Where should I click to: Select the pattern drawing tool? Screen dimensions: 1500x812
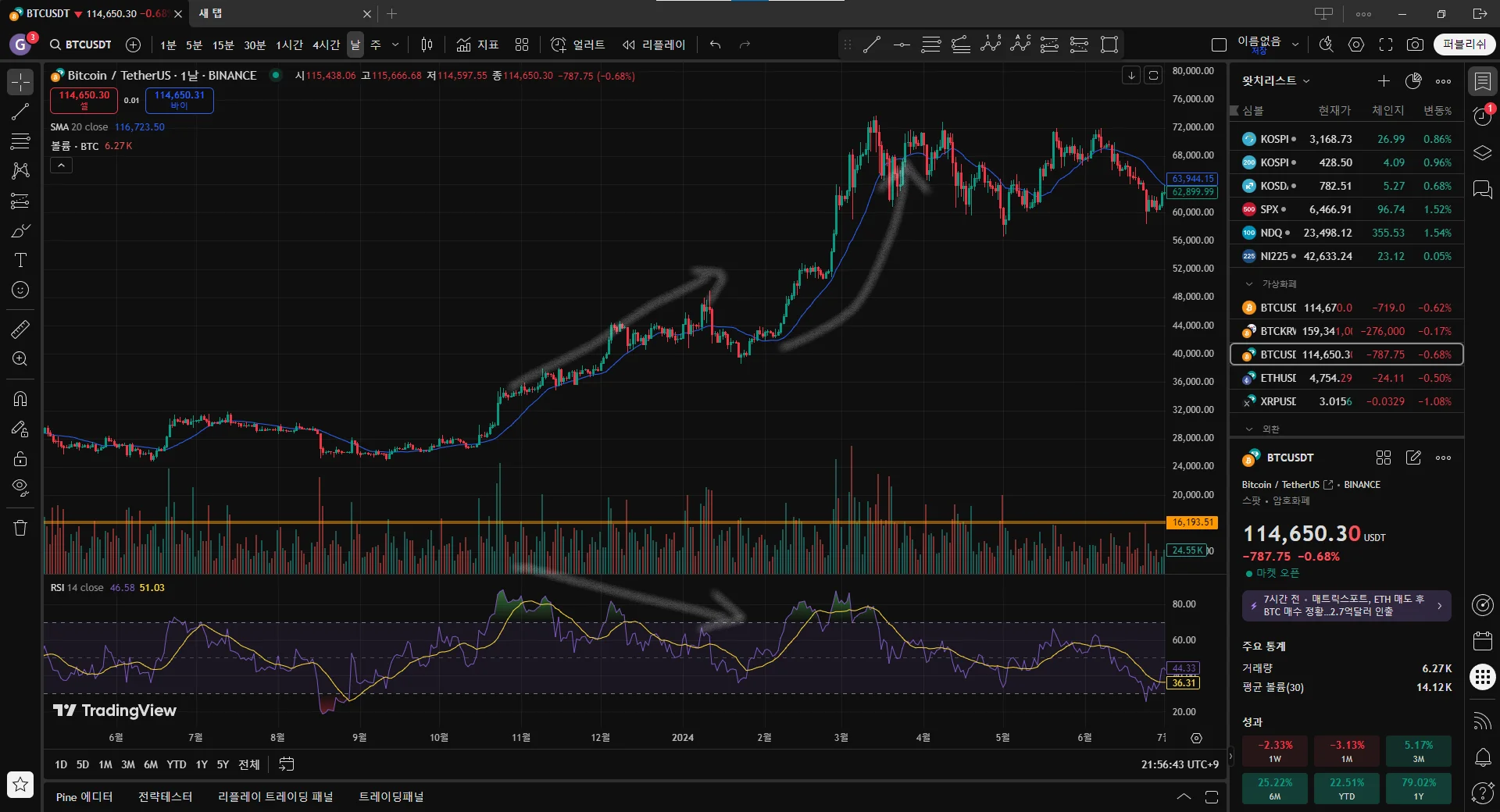coord(20,170)
